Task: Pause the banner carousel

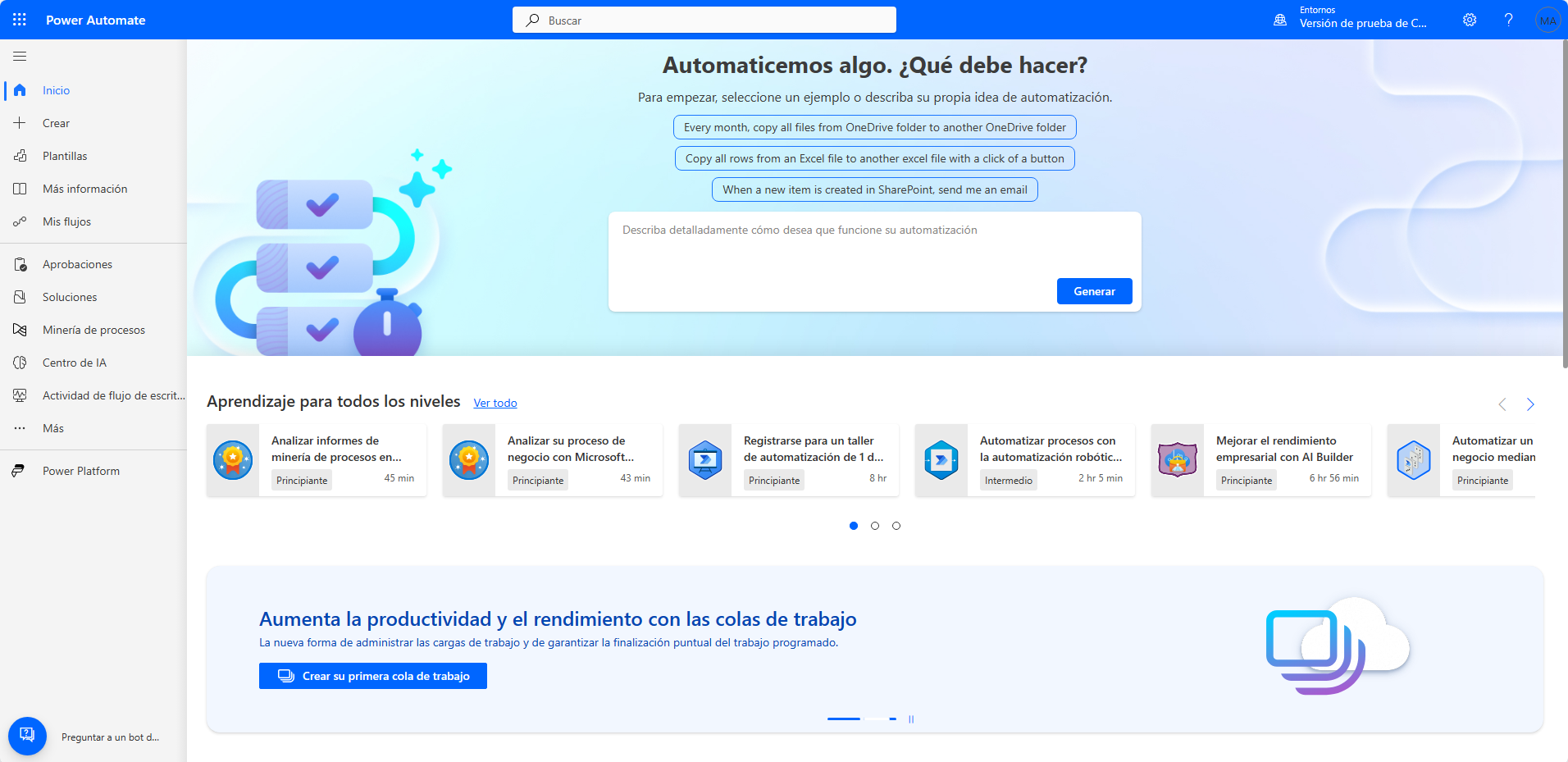Action: (x=911, y=719)
